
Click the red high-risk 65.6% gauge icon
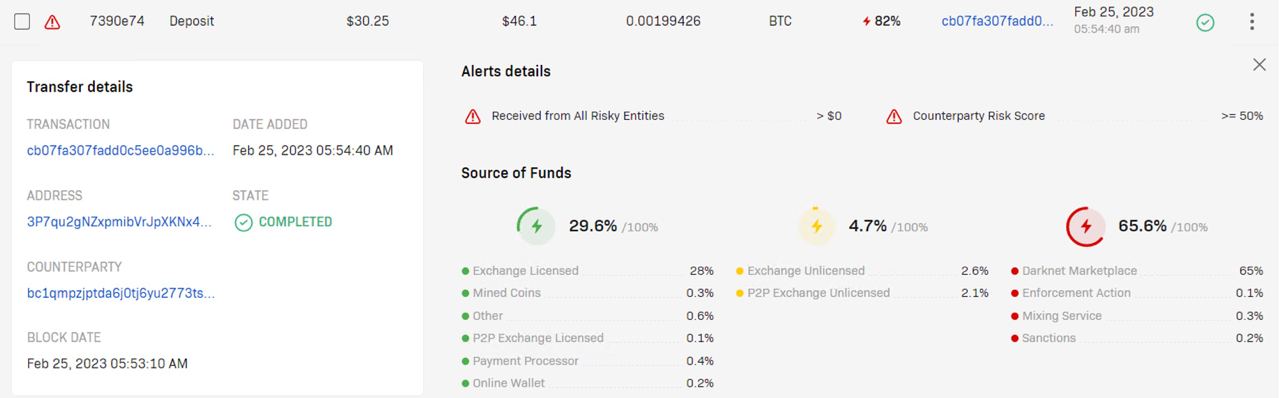(1086, 226)
